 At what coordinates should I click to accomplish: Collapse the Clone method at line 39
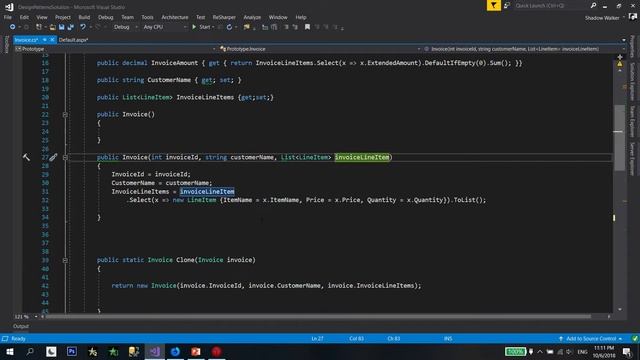point(65,260)
